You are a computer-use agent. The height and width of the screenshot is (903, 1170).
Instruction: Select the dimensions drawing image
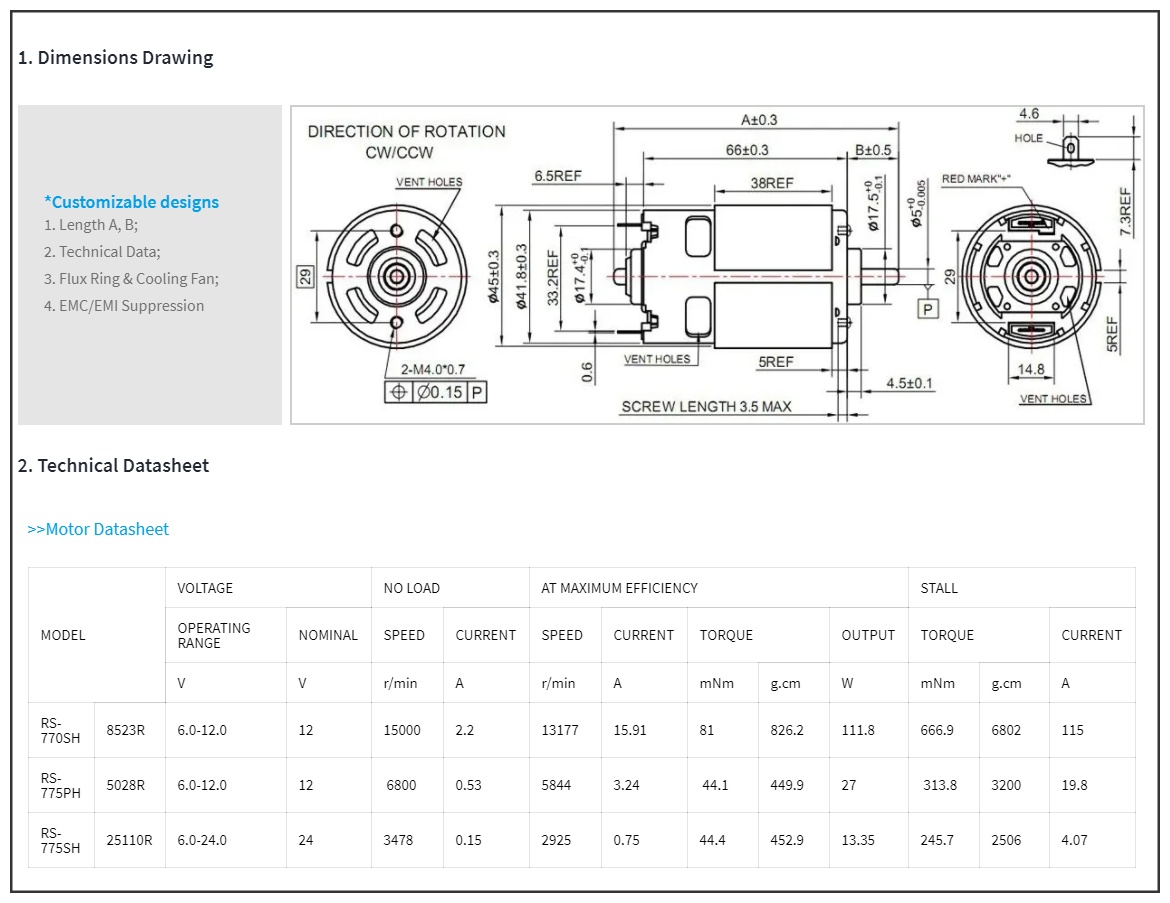[717, 265]
